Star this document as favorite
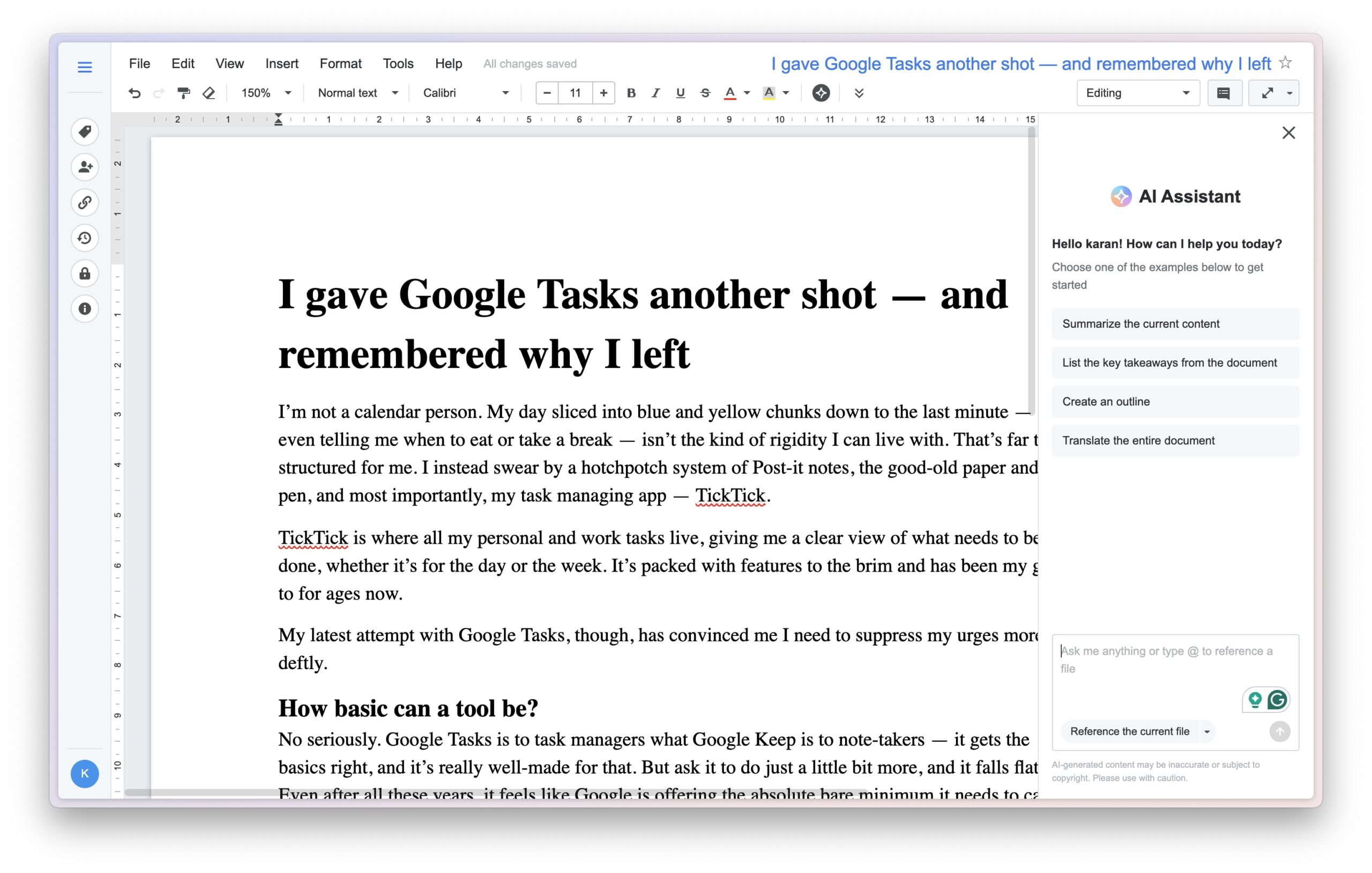 coord(1285,63)
